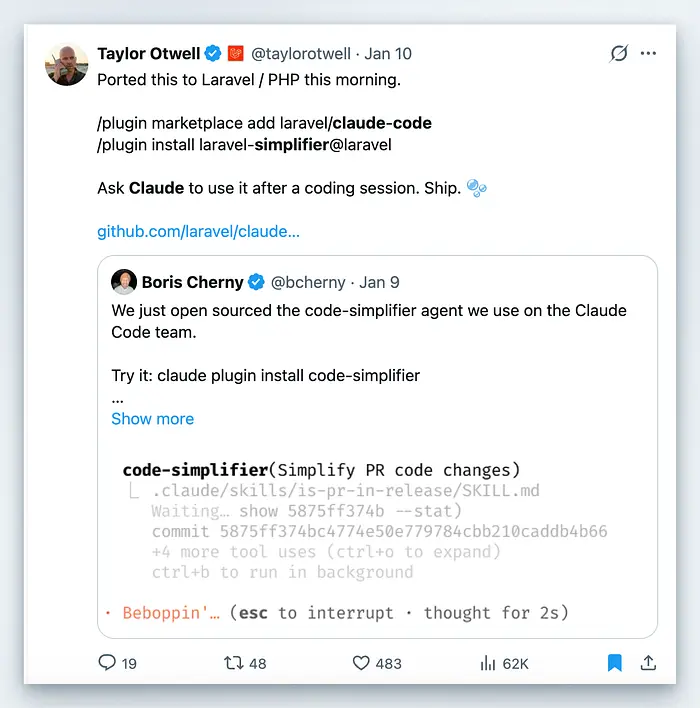Click the reply icon with 19 comments

(x=107, y=662)
